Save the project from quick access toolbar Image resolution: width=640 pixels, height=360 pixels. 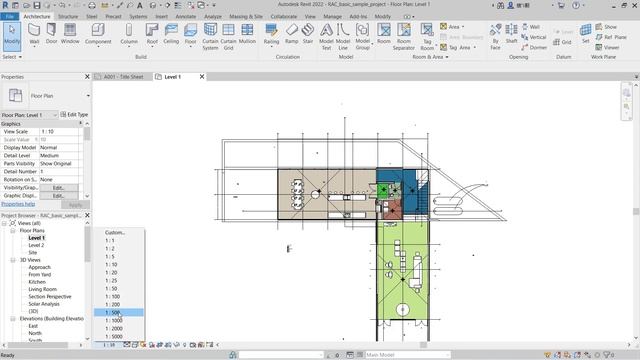point(37,5)
